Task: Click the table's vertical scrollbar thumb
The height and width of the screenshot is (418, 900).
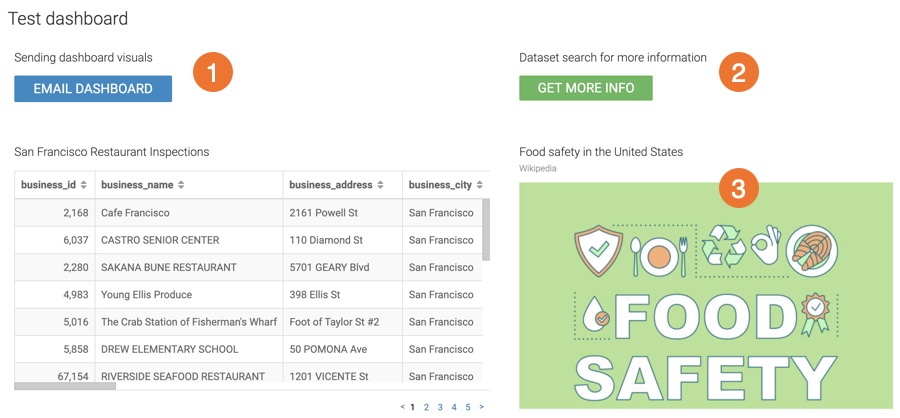Action: (486, 228)
